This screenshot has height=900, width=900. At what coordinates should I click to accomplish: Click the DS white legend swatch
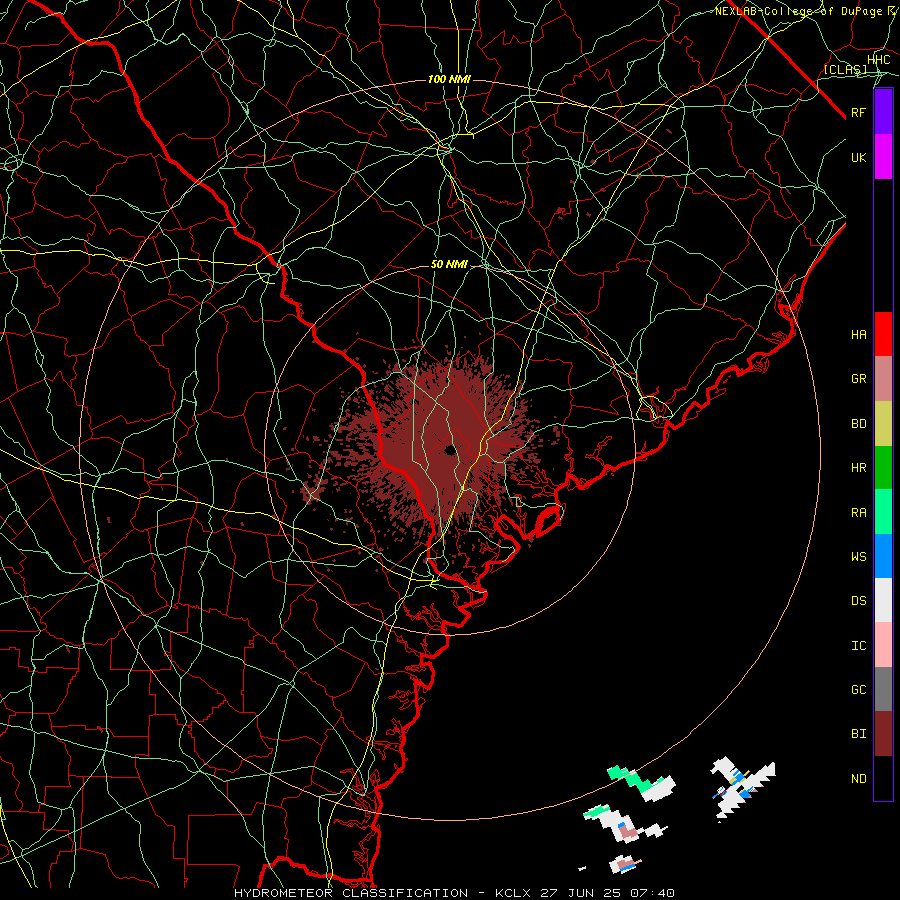(883, 600)
